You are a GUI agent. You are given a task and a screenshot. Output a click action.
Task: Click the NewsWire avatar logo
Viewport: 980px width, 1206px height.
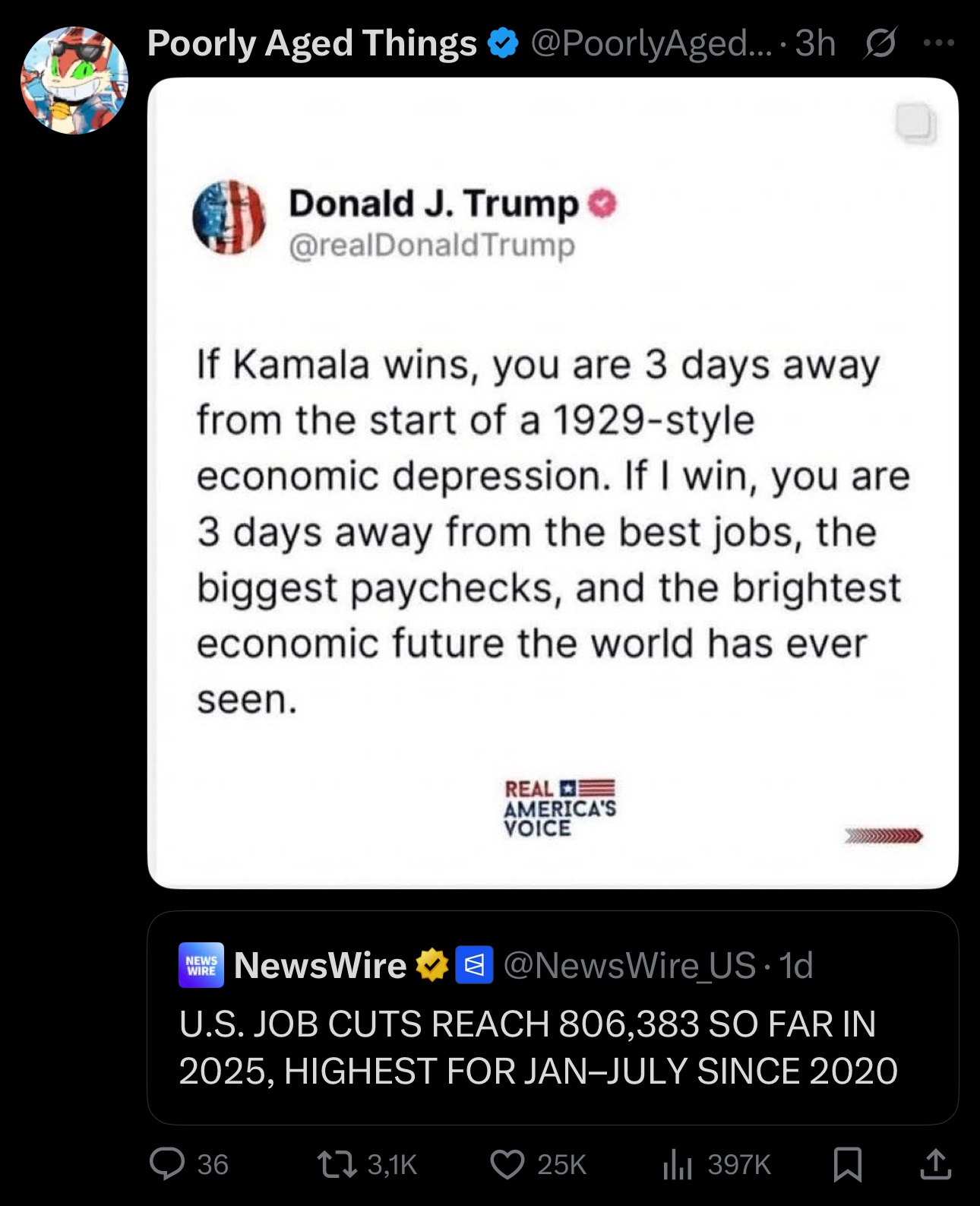(x=201, y=965)
